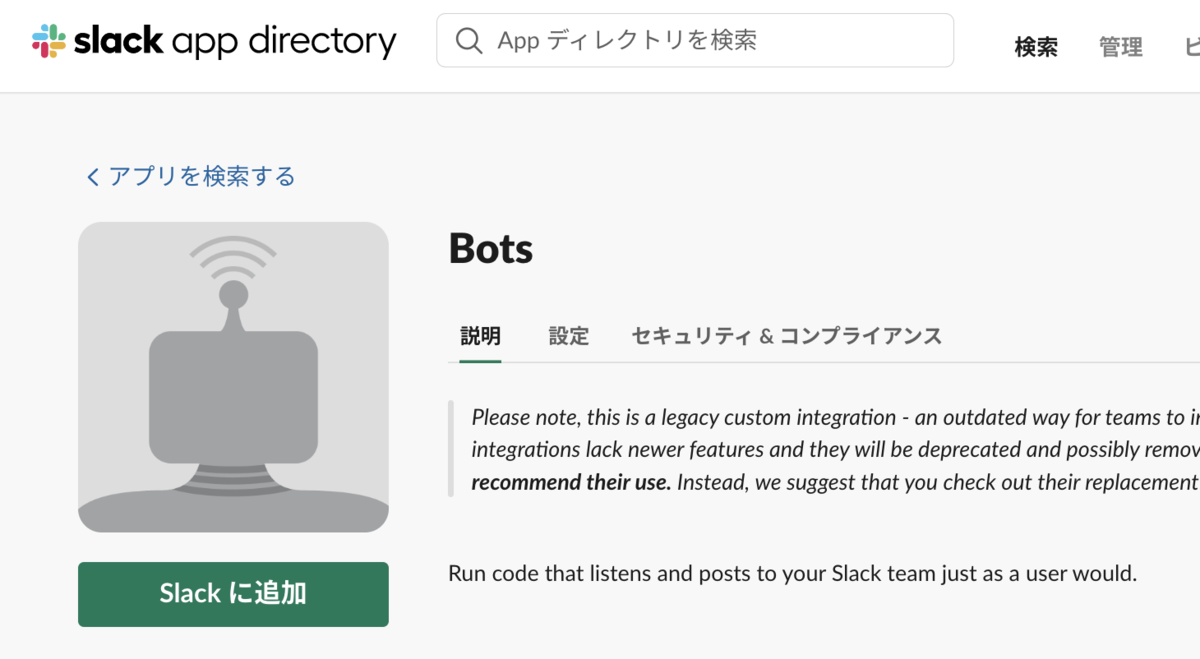
Task: Click the Bots app title heading
Action: coord(490,249)
